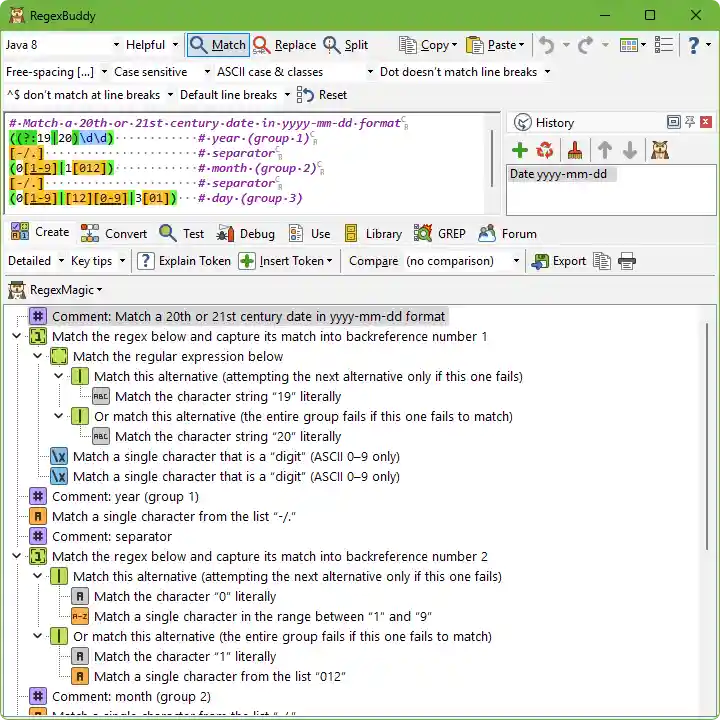Screen dimensions: 720x720
Task: Click the red duplicate history icon
Action: pos(545,150)
